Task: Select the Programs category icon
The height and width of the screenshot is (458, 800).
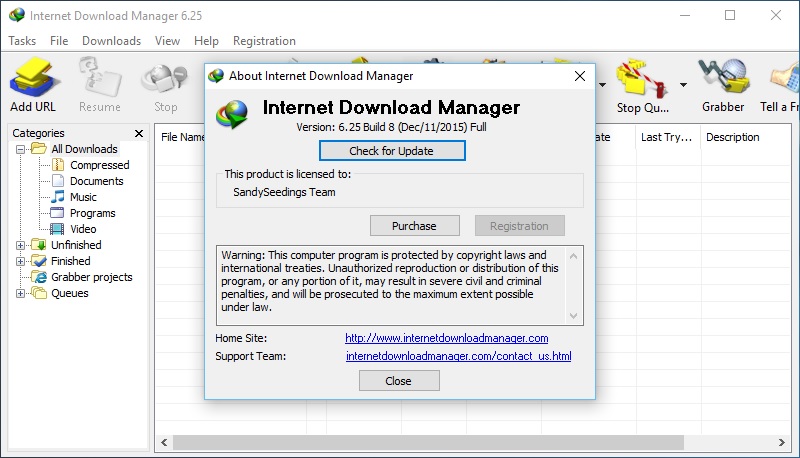Action: coord(57,213)
